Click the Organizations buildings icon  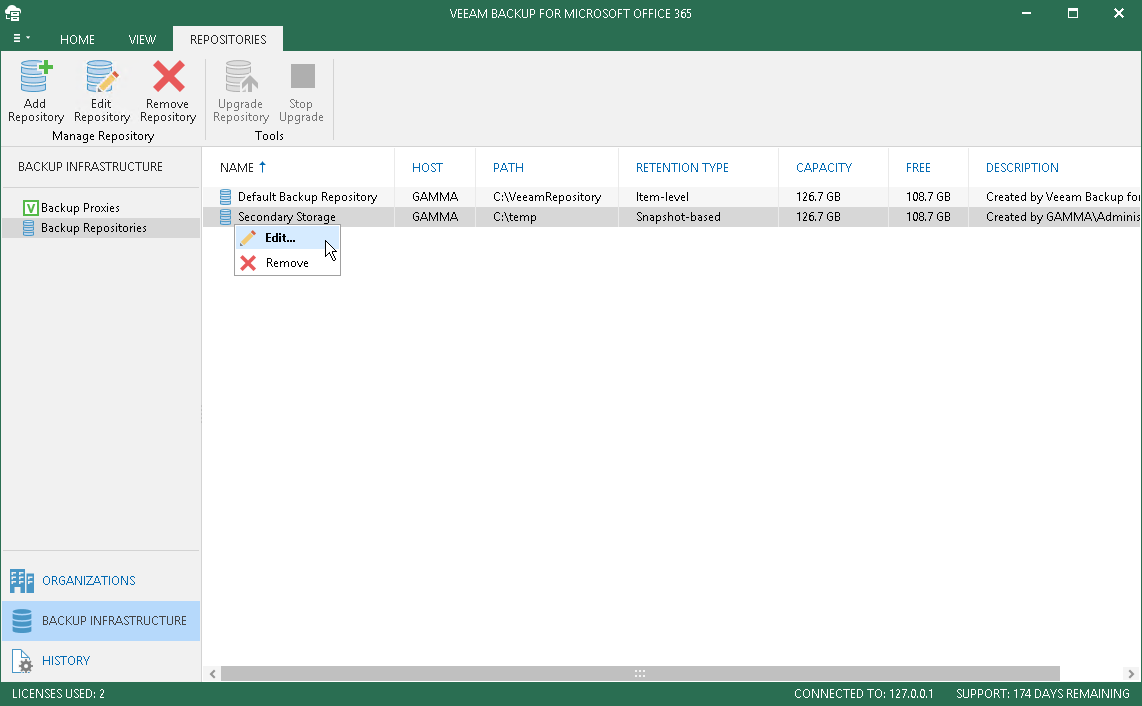(x=22, y=581)
